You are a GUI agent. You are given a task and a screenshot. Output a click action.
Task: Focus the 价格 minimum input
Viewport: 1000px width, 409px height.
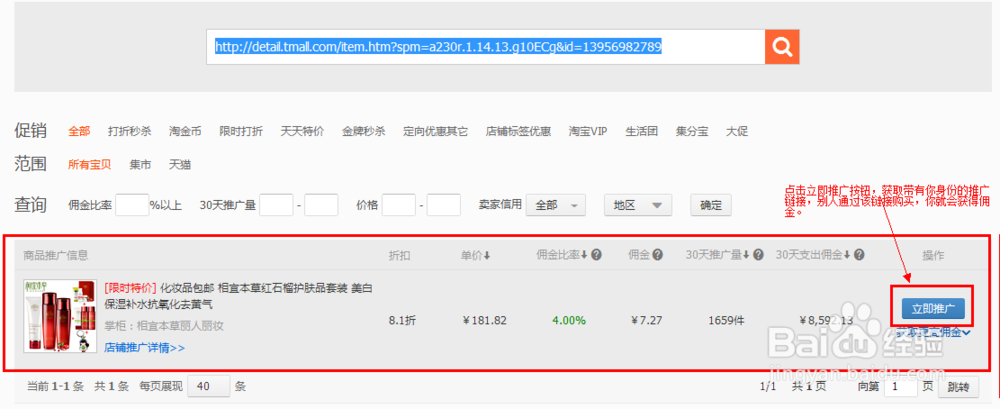[399, 205]
